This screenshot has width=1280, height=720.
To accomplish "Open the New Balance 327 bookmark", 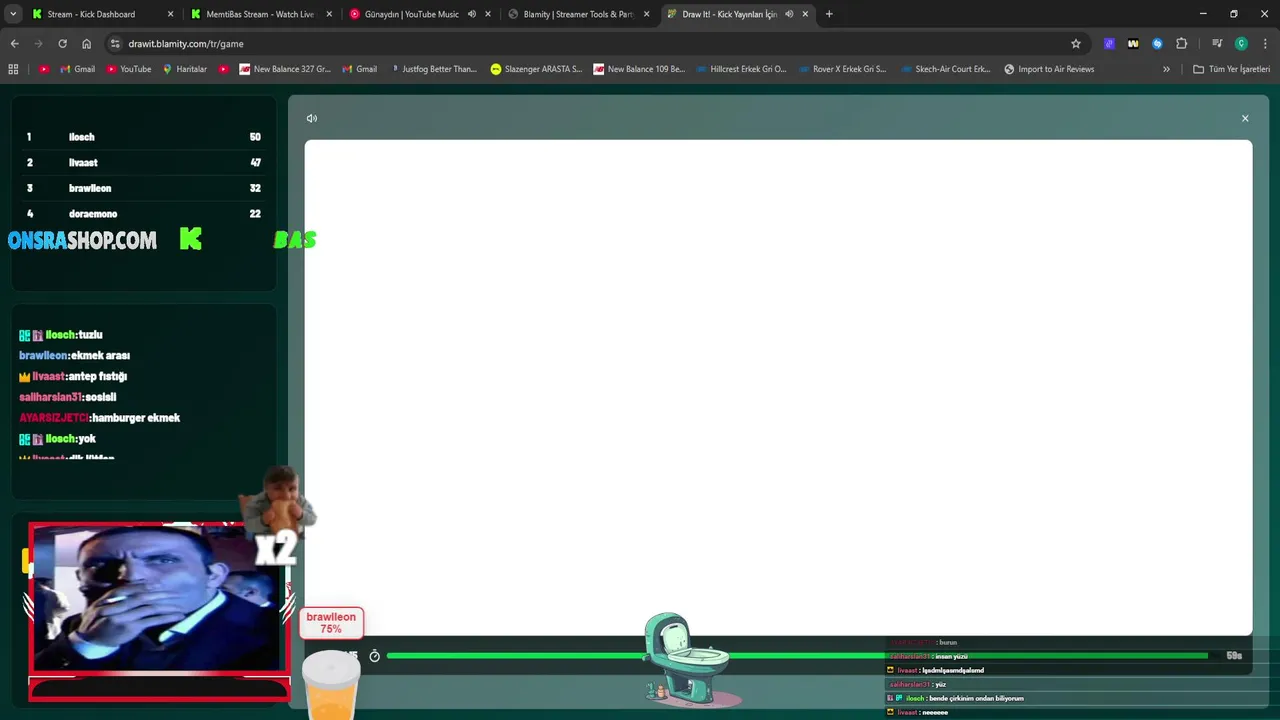I will click(285, 69).
